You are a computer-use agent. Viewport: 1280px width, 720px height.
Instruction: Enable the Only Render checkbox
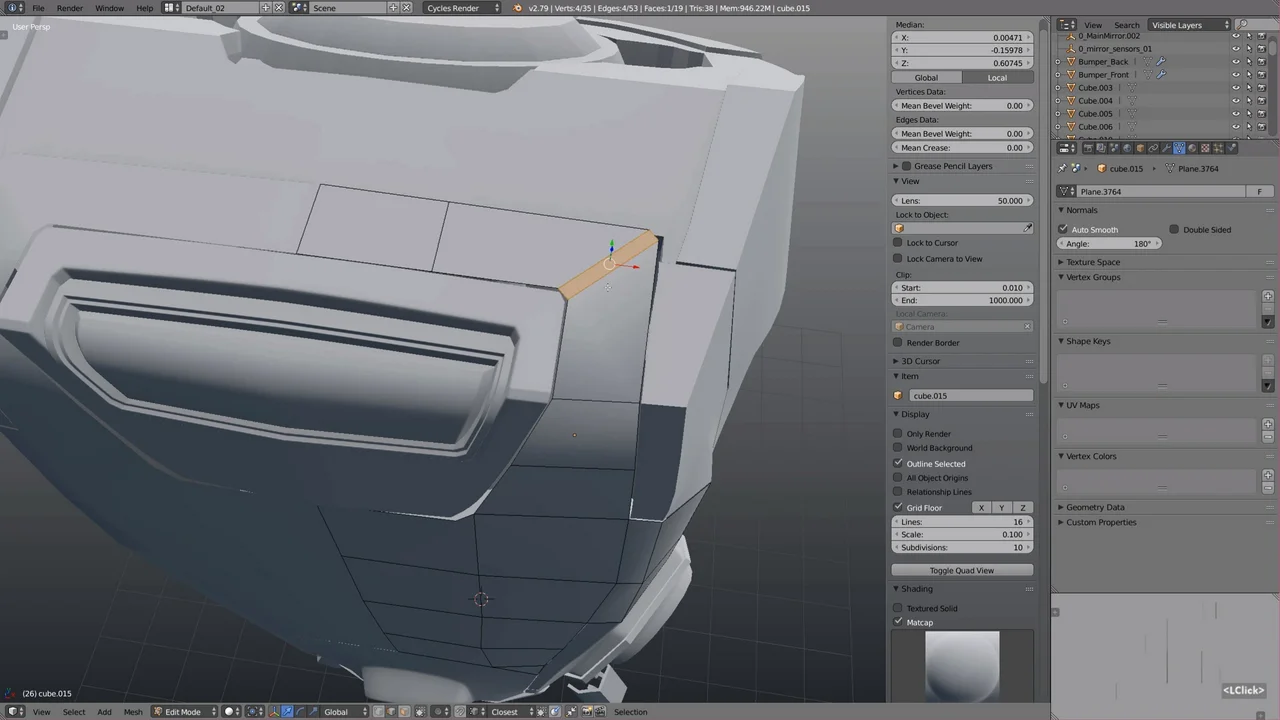click(898, 434)
